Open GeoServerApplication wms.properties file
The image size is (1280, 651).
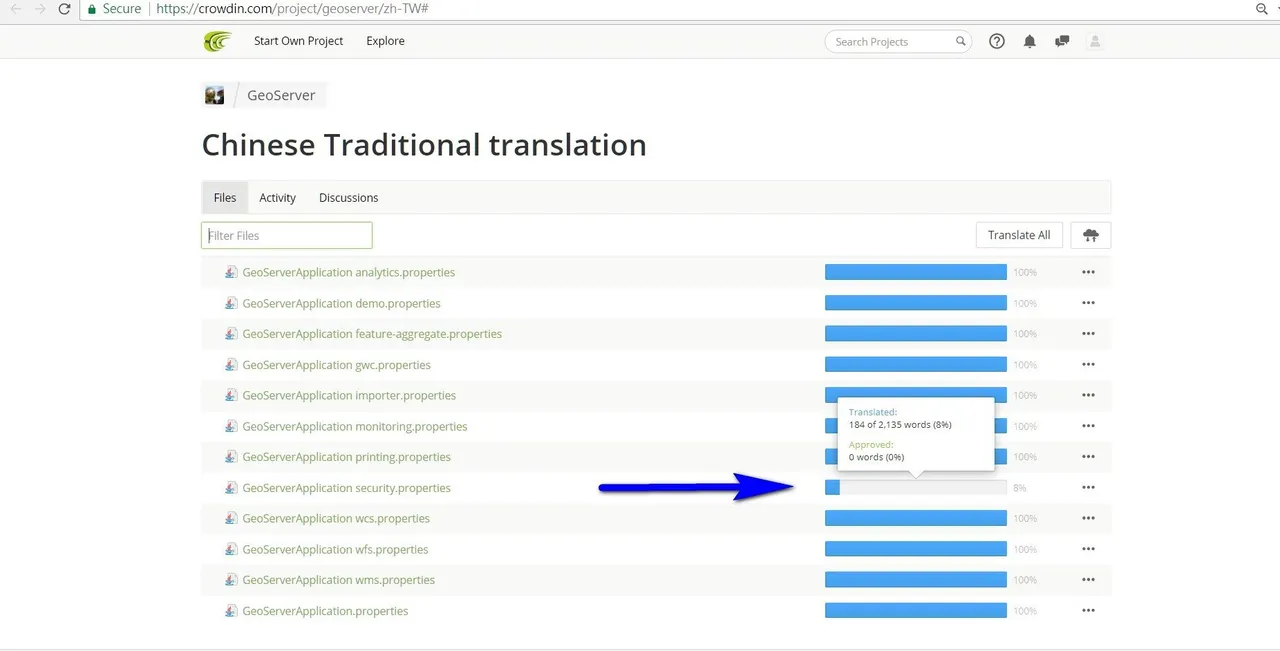coord(338,580)
